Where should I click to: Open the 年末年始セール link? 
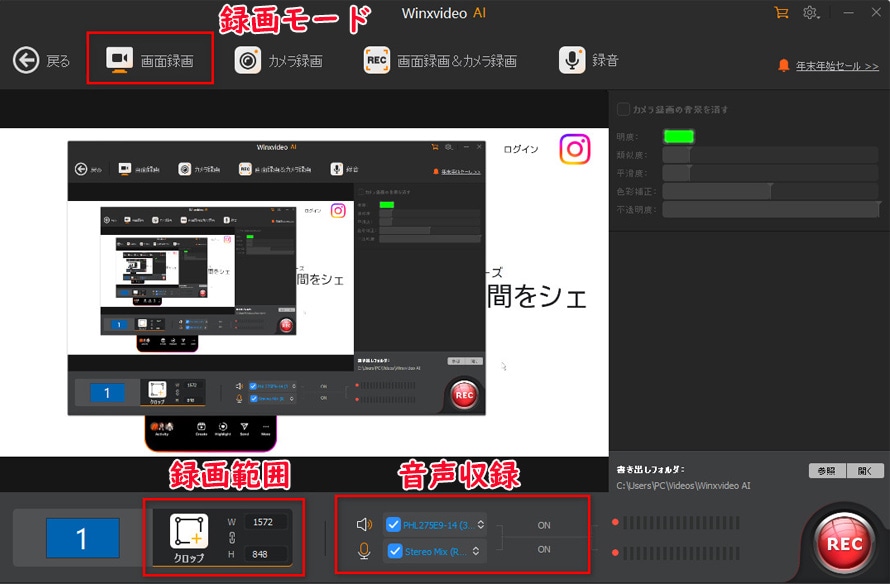[837, 66]
